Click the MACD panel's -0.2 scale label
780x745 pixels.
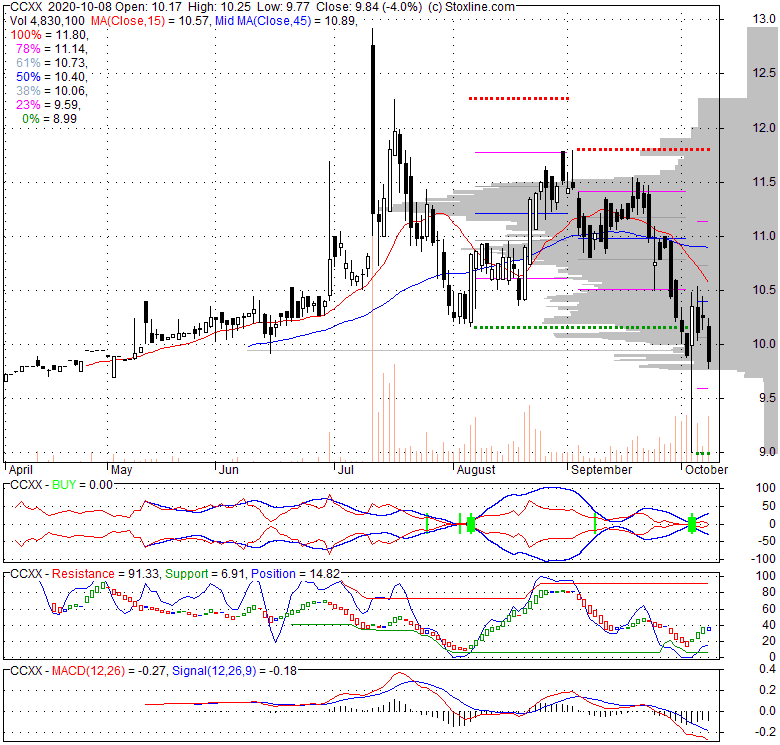(765, 732)
